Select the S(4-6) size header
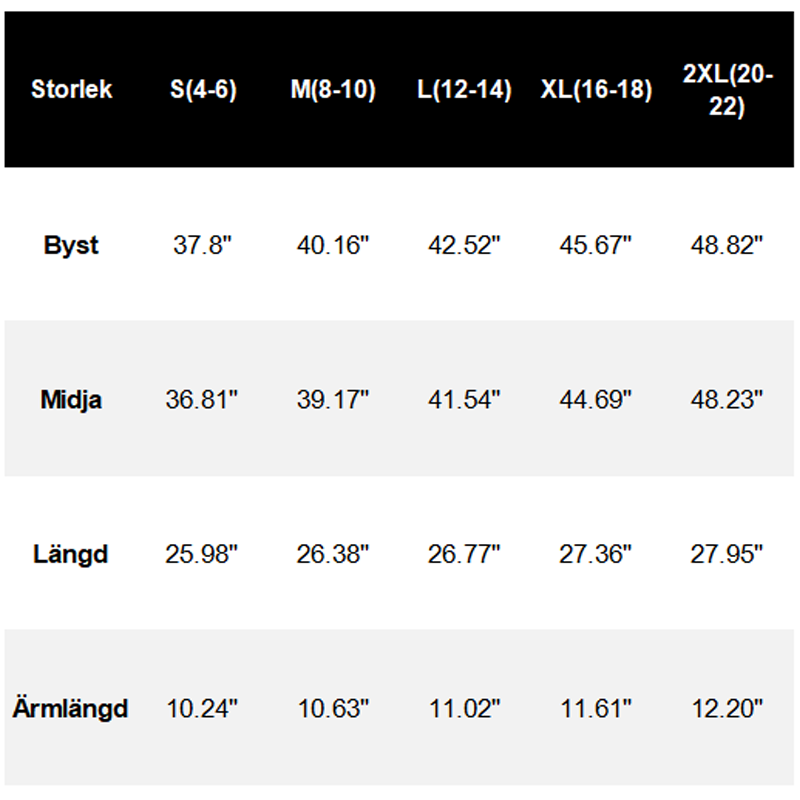800x800 pixels. point(203,89)
